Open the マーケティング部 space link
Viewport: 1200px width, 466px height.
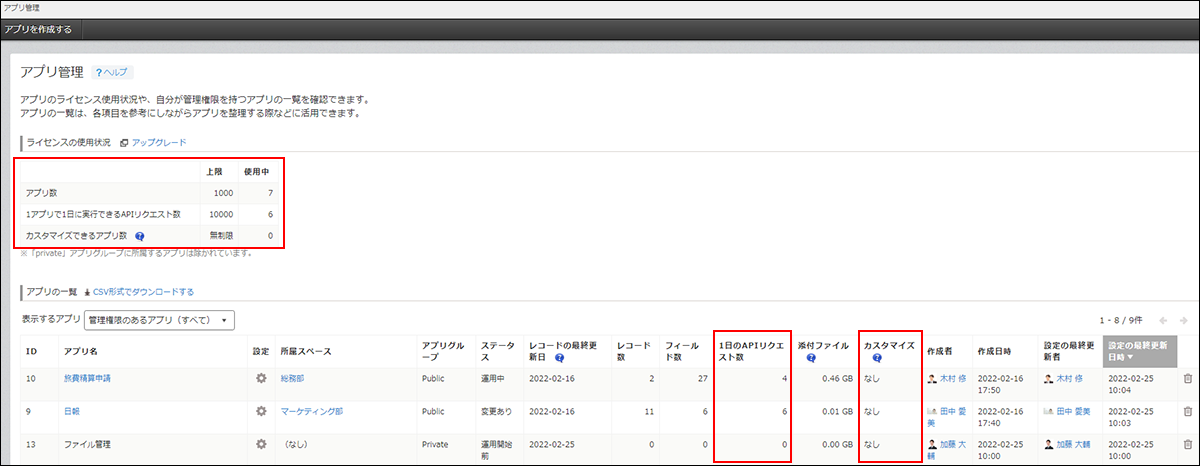pyautogui.click(x=311, y=411)
